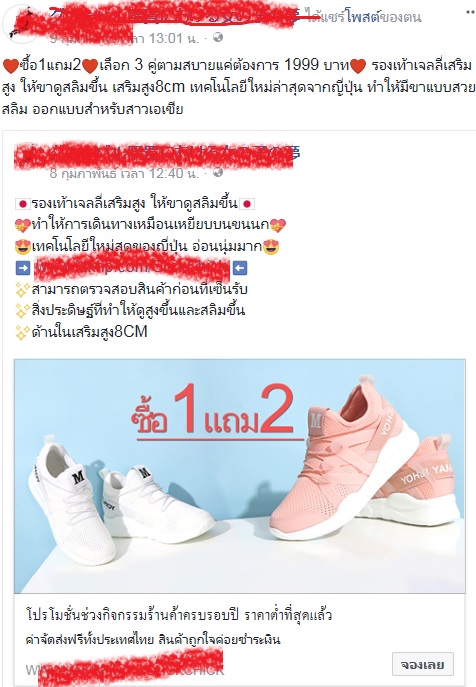Open the post options menu dots at top right
Viewport: 476px width, 687px height.
pyautogui.click(x=470, y=13)
